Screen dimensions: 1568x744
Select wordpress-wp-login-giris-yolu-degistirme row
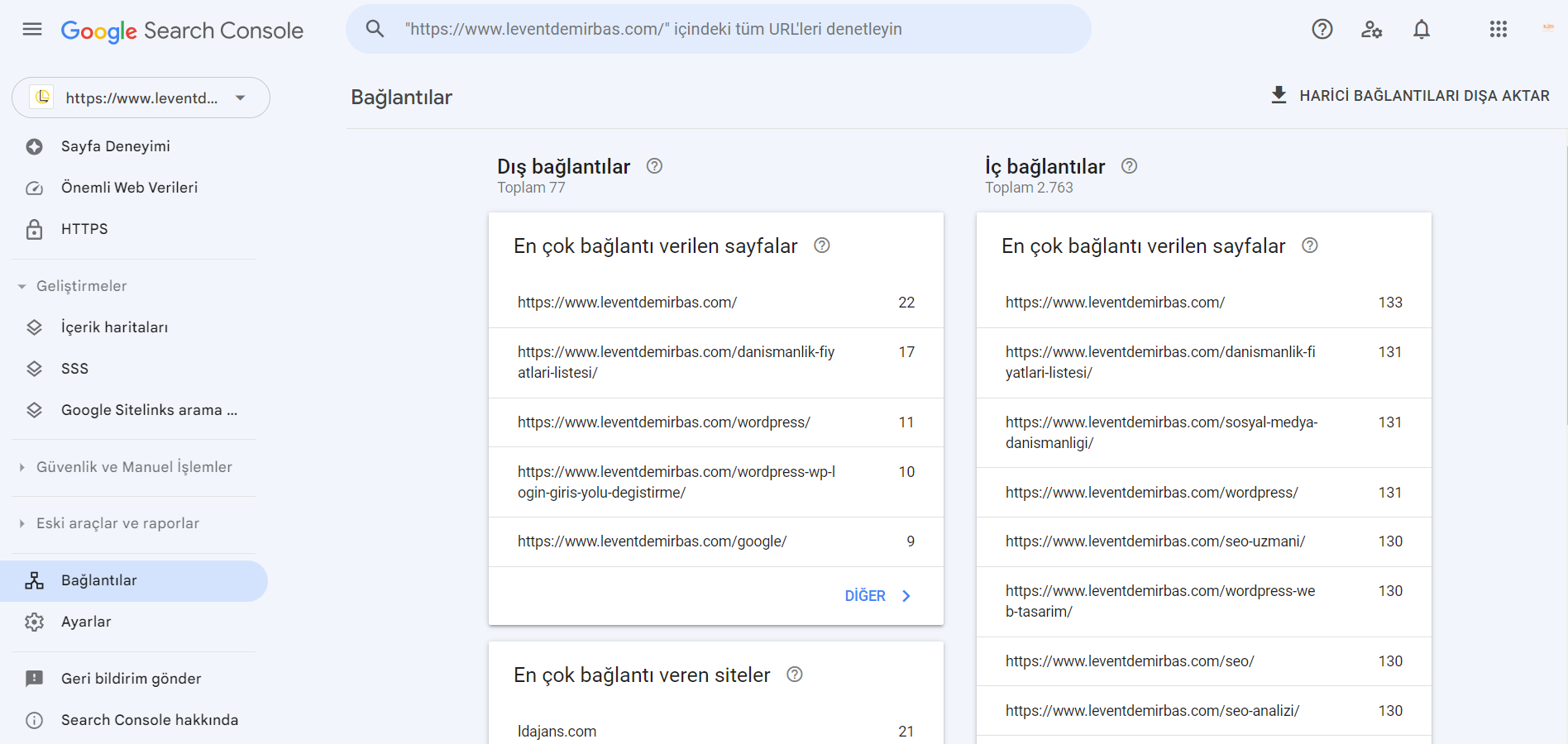point(716,482)
